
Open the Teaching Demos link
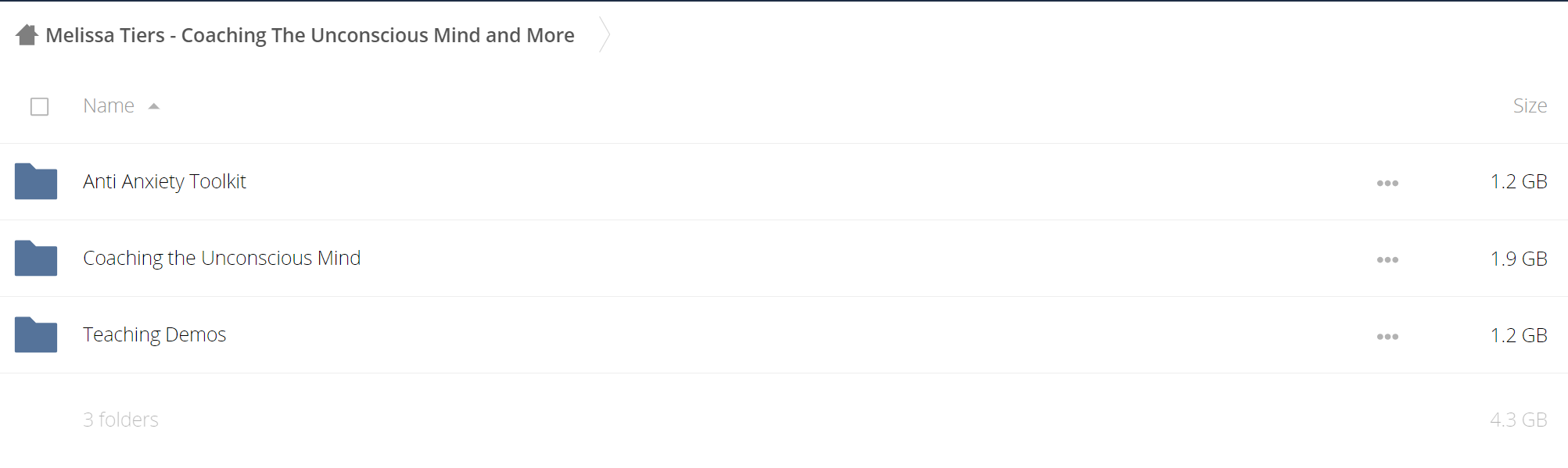[154, 334]
